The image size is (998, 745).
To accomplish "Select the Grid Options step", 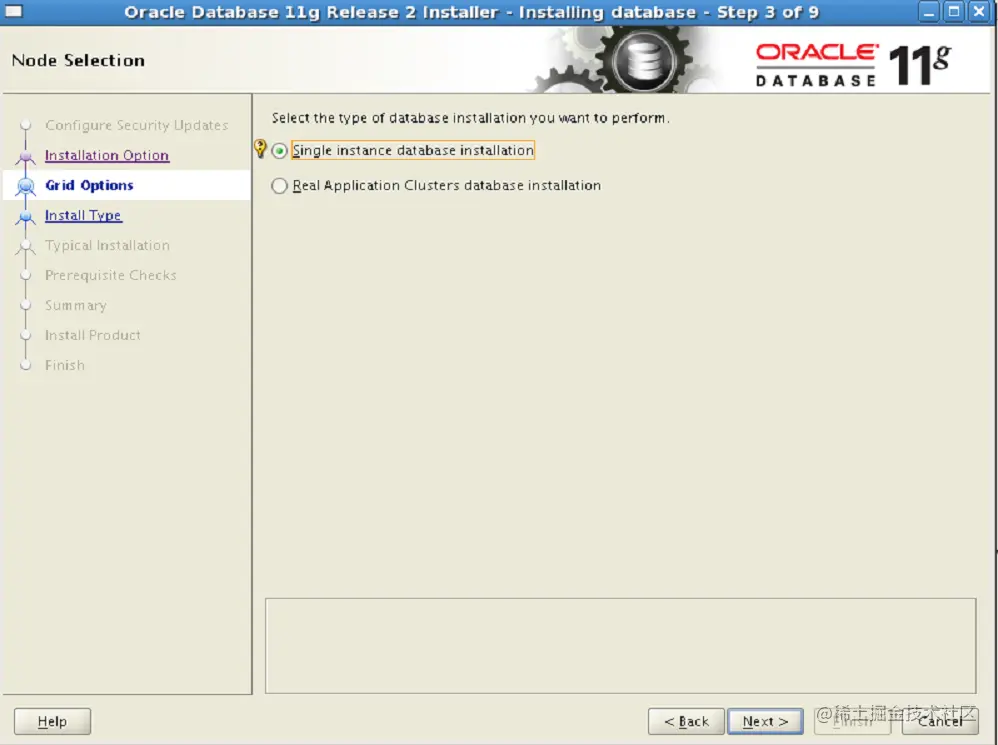I will tap(89, 185).
